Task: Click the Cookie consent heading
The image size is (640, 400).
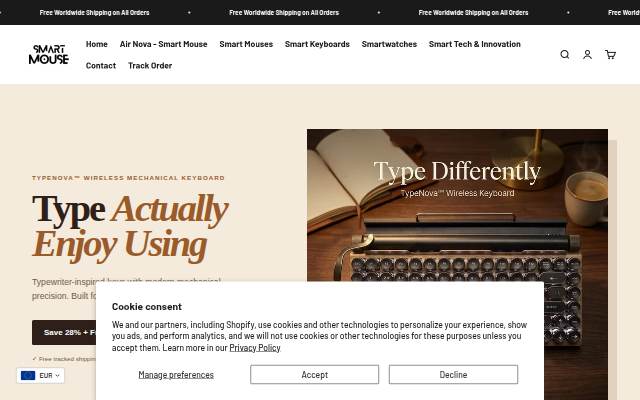Action: [147, 307]
